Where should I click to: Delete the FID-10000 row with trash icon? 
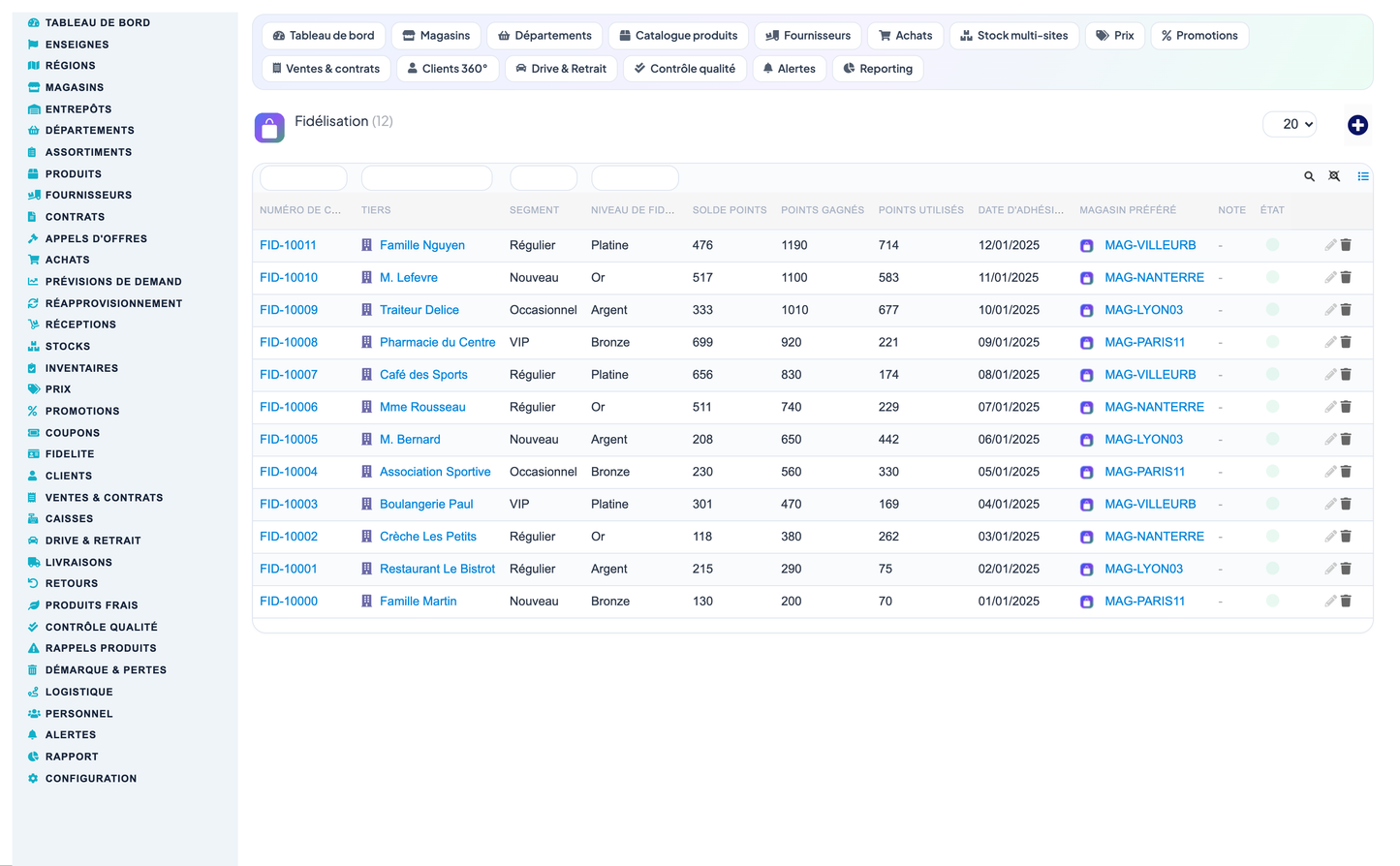pyautogui.click(x=1346, y=602)
